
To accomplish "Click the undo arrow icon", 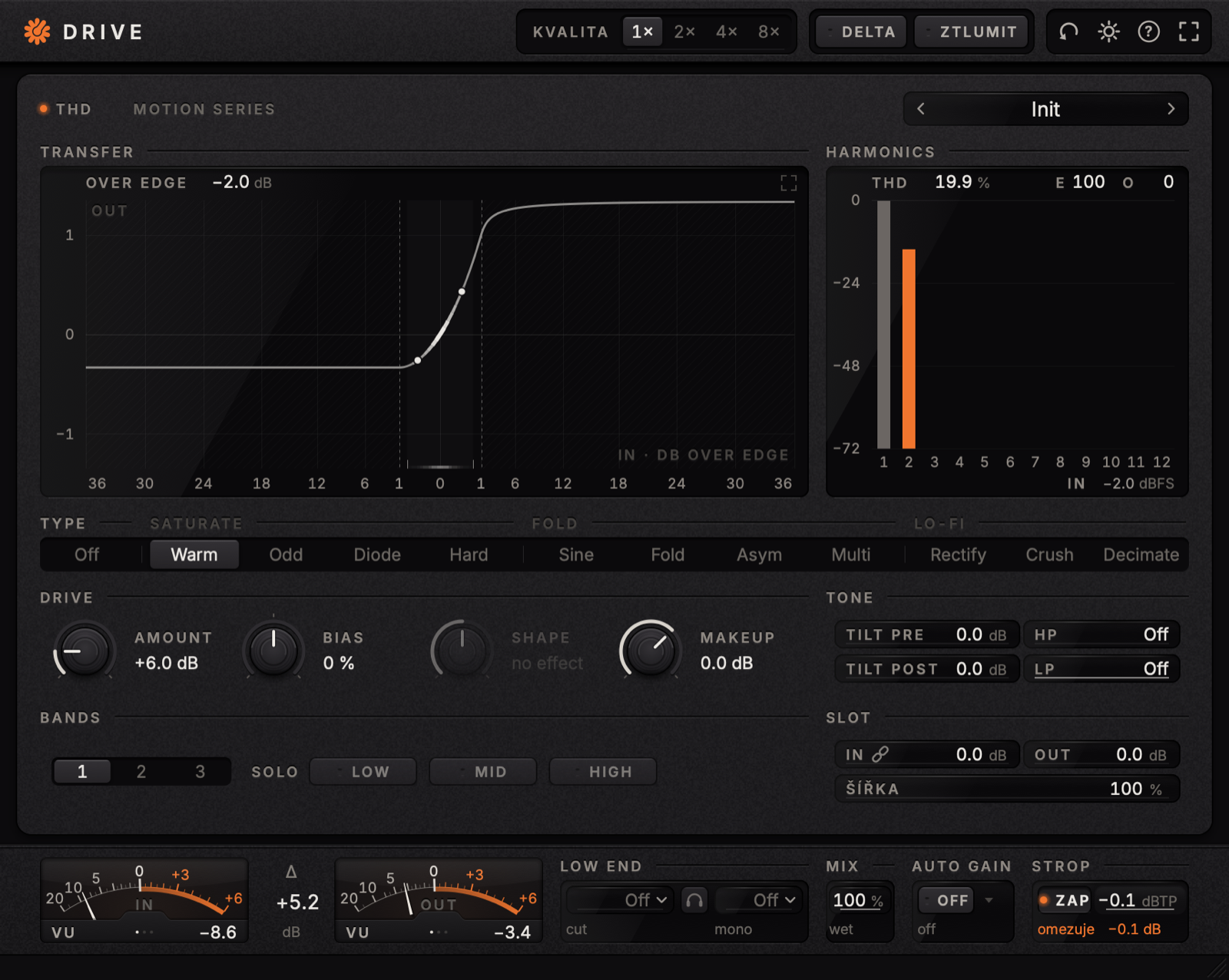I will (1068, 31).
